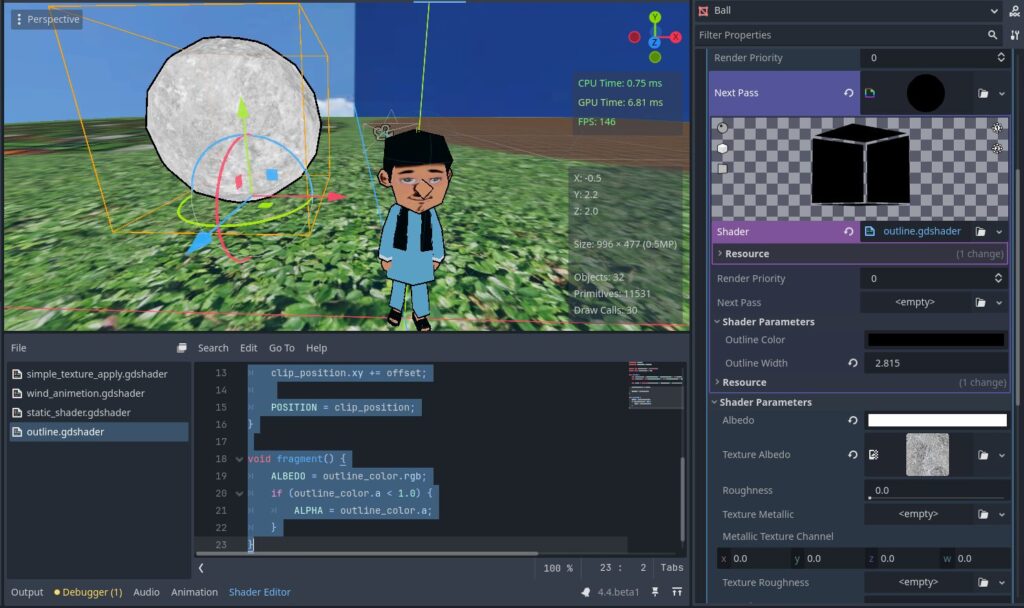1024x608 pixels.
Task: Click the 4.4.beta1 version link
Action: [619, 591]
